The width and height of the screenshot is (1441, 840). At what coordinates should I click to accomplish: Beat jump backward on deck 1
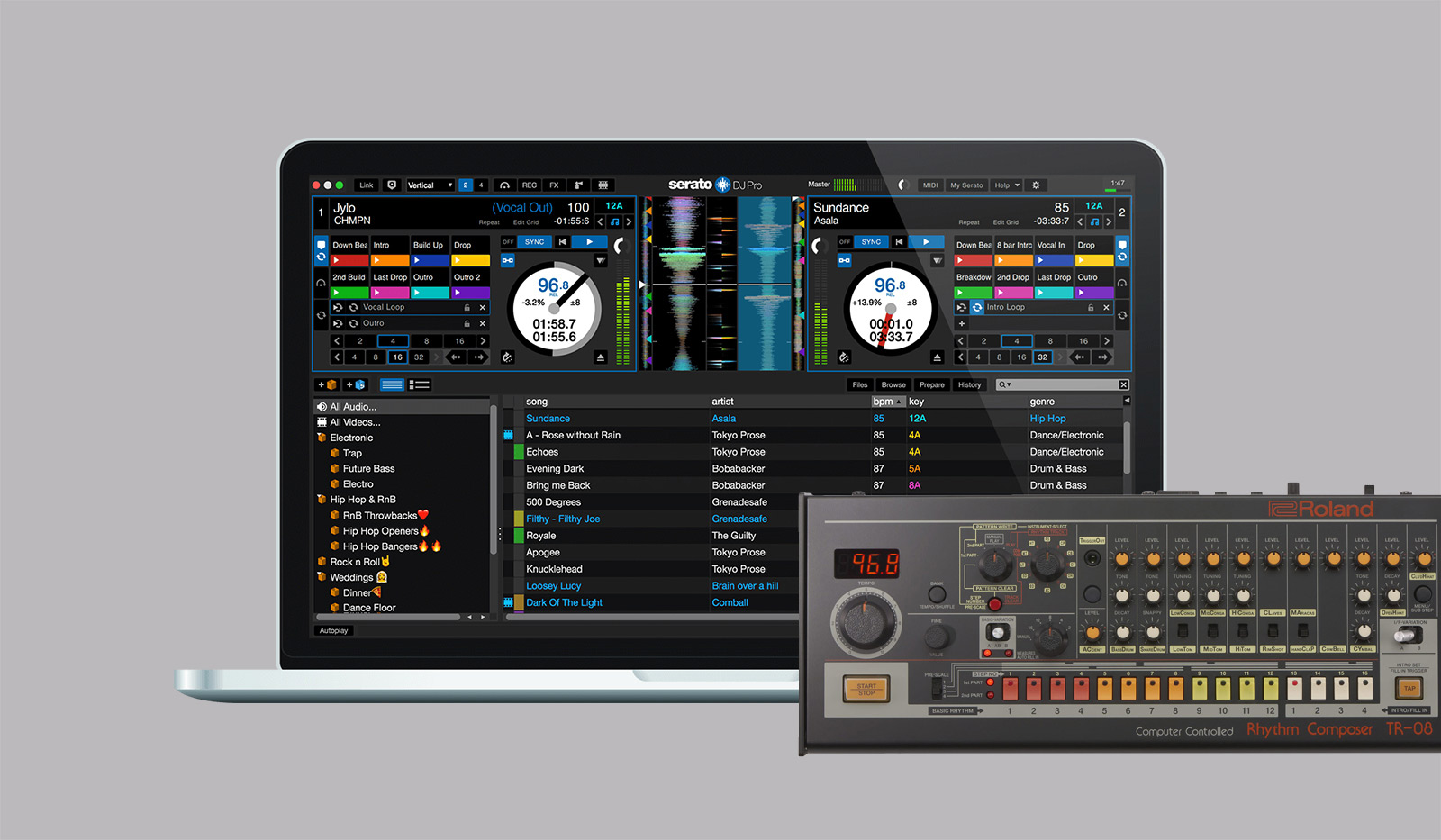tap(456, 357)
